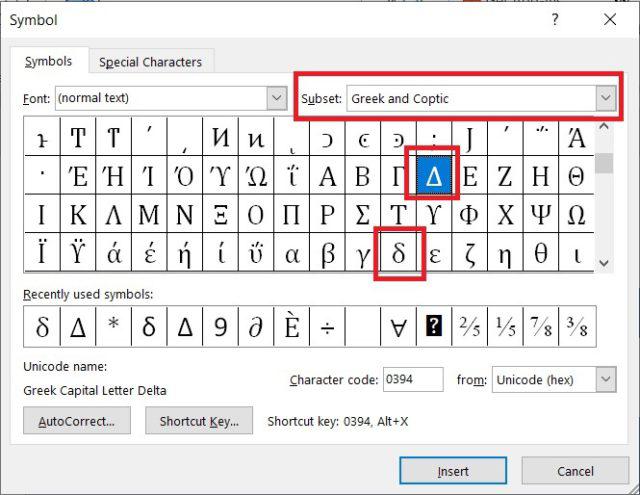Screen dimensions: 640x495
Task: Choose the black question mark box symbol
Action: [x=434, y=326]
